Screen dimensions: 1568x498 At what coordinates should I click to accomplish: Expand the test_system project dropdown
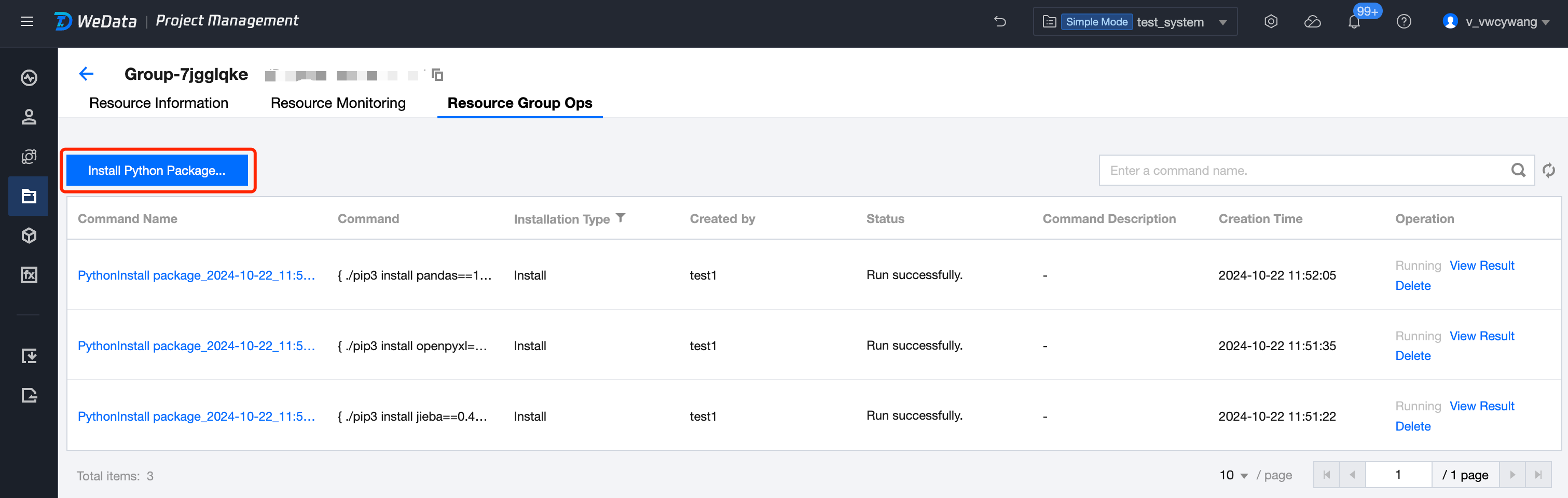[1222, 22]
